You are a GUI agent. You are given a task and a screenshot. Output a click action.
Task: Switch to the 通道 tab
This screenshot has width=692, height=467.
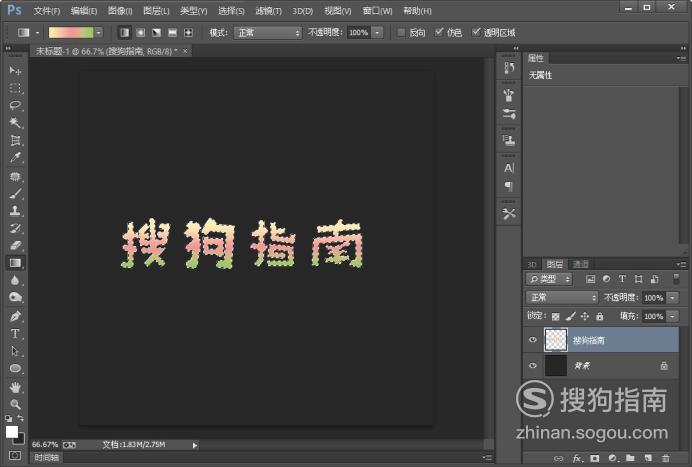point(580,264)
